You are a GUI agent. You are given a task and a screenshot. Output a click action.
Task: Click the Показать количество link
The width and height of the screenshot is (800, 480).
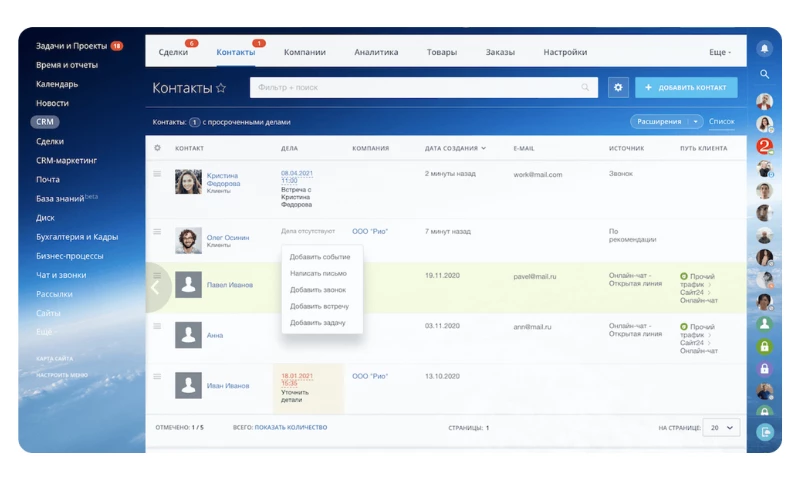click(290, 427)
